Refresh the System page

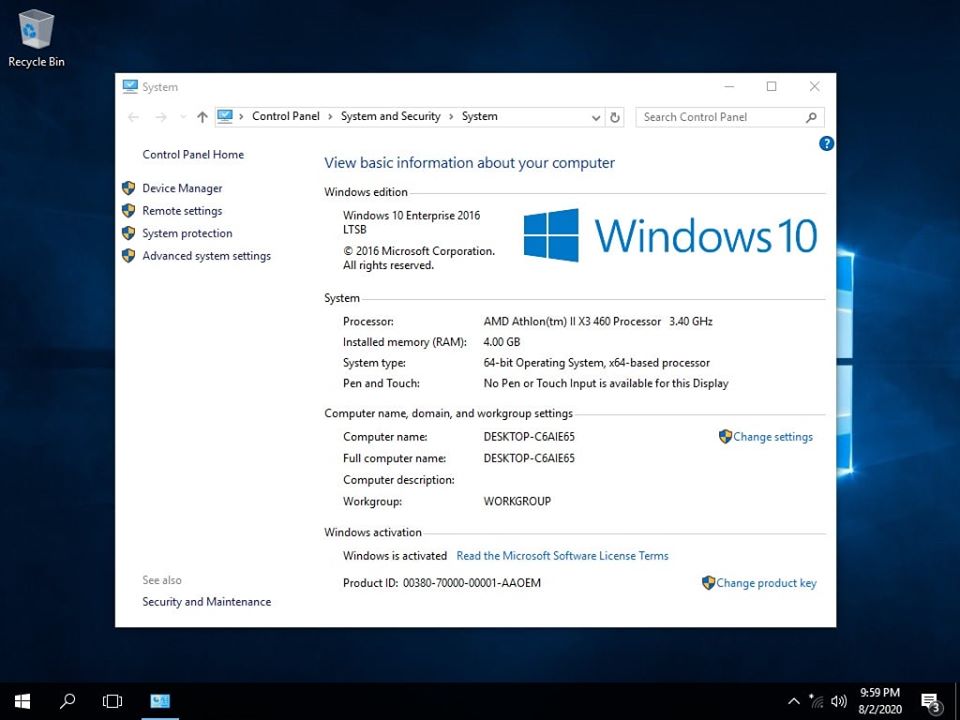(615, 117)
